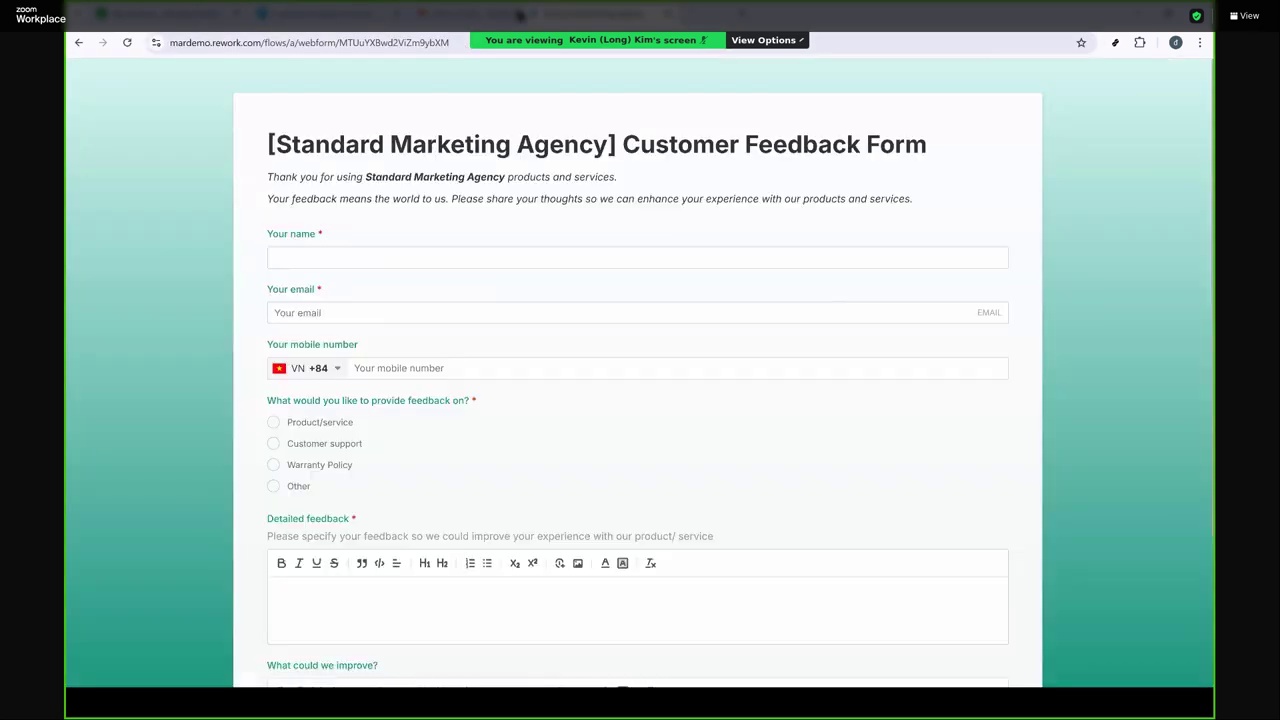Click into the Your mobile number field
The width and height of the screenshot is (1280, 720).
[677, 368]
